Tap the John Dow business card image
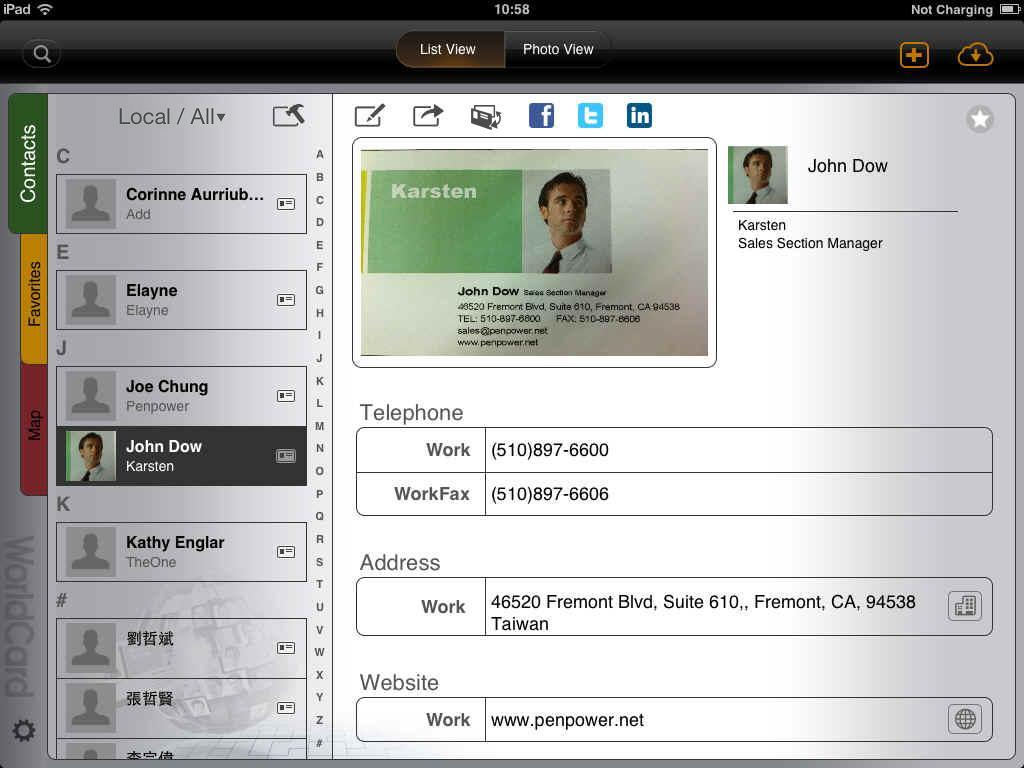Screen dimensions: 1024x768 click(x=534, y=252)
